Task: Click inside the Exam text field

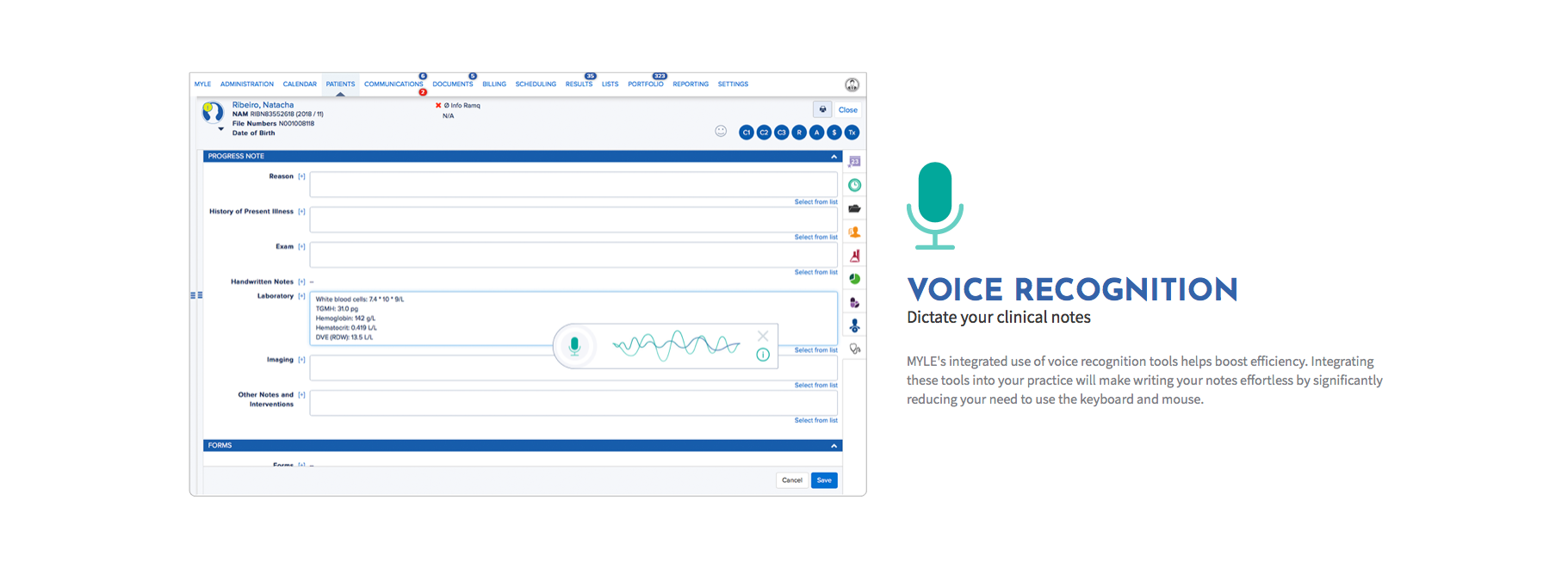Action: 573,255
